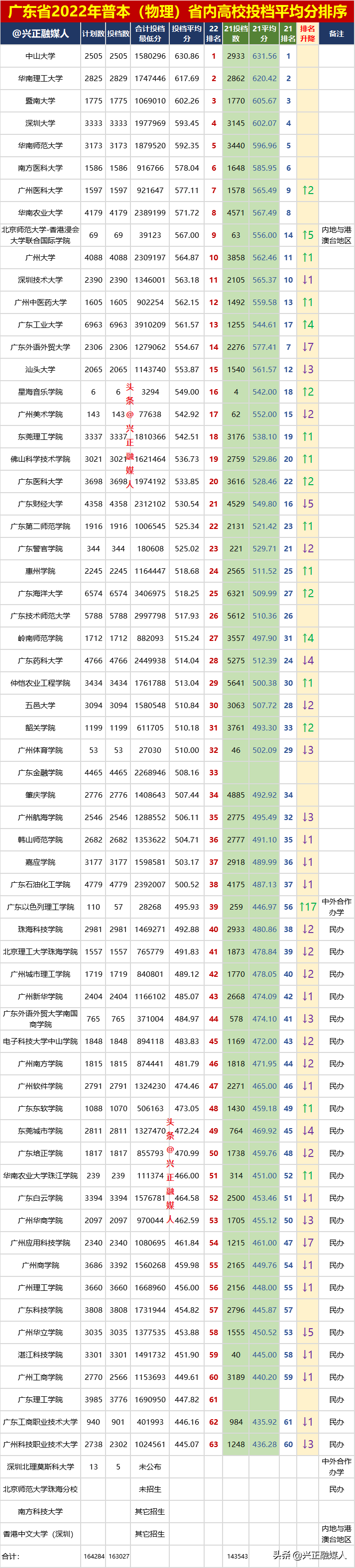Select "佛山科学技术学院"

click(40, 460)
